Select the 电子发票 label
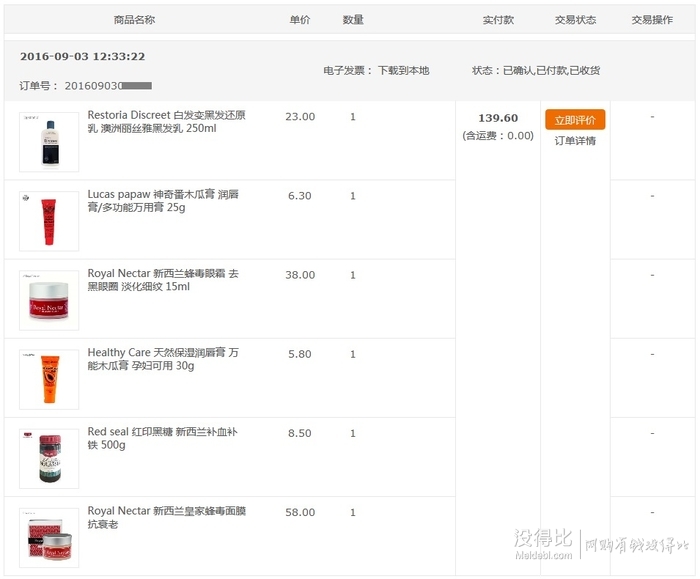 point(348,71)
